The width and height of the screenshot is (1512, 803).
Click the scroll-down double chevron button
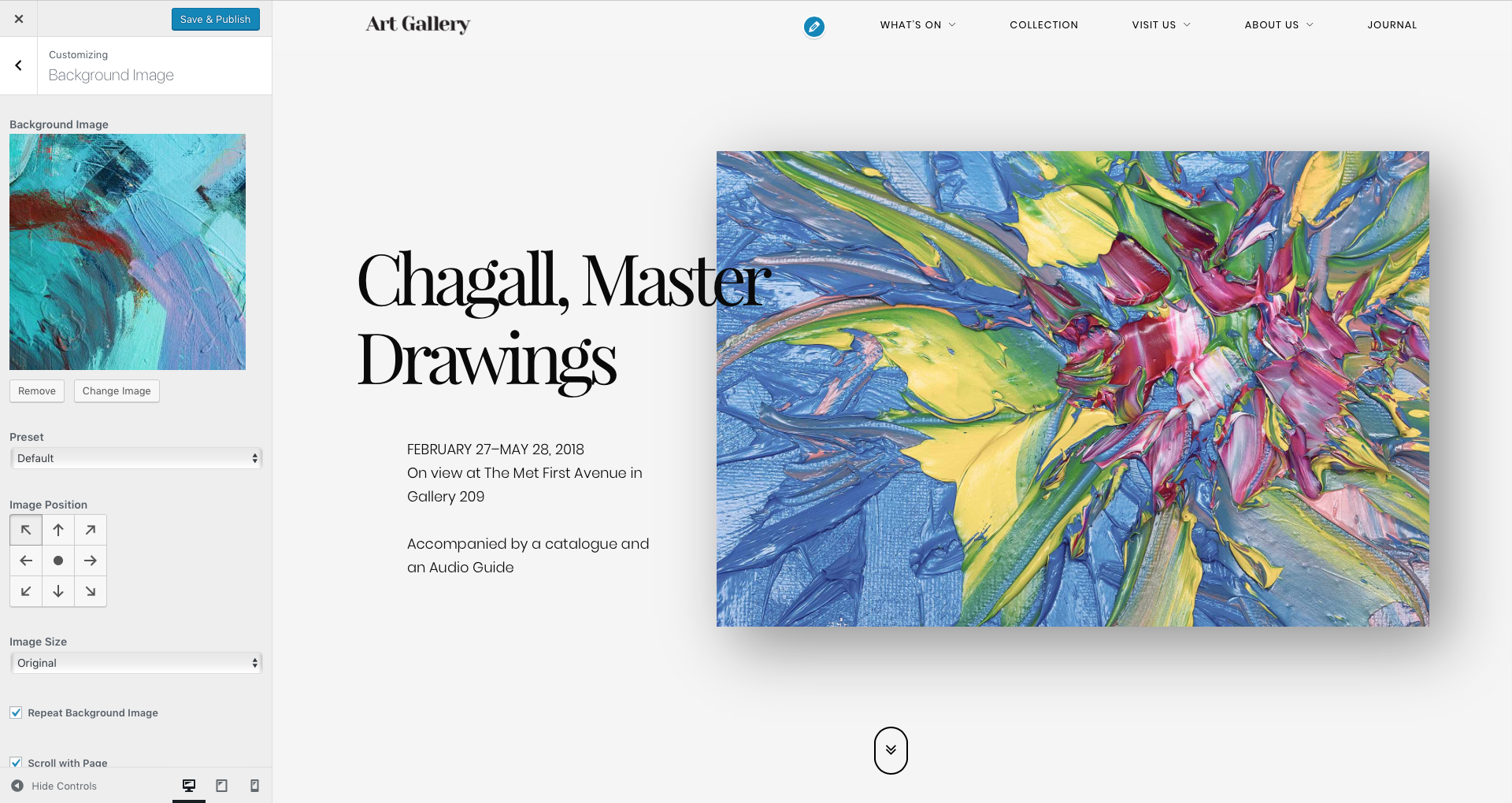point(891,750)
